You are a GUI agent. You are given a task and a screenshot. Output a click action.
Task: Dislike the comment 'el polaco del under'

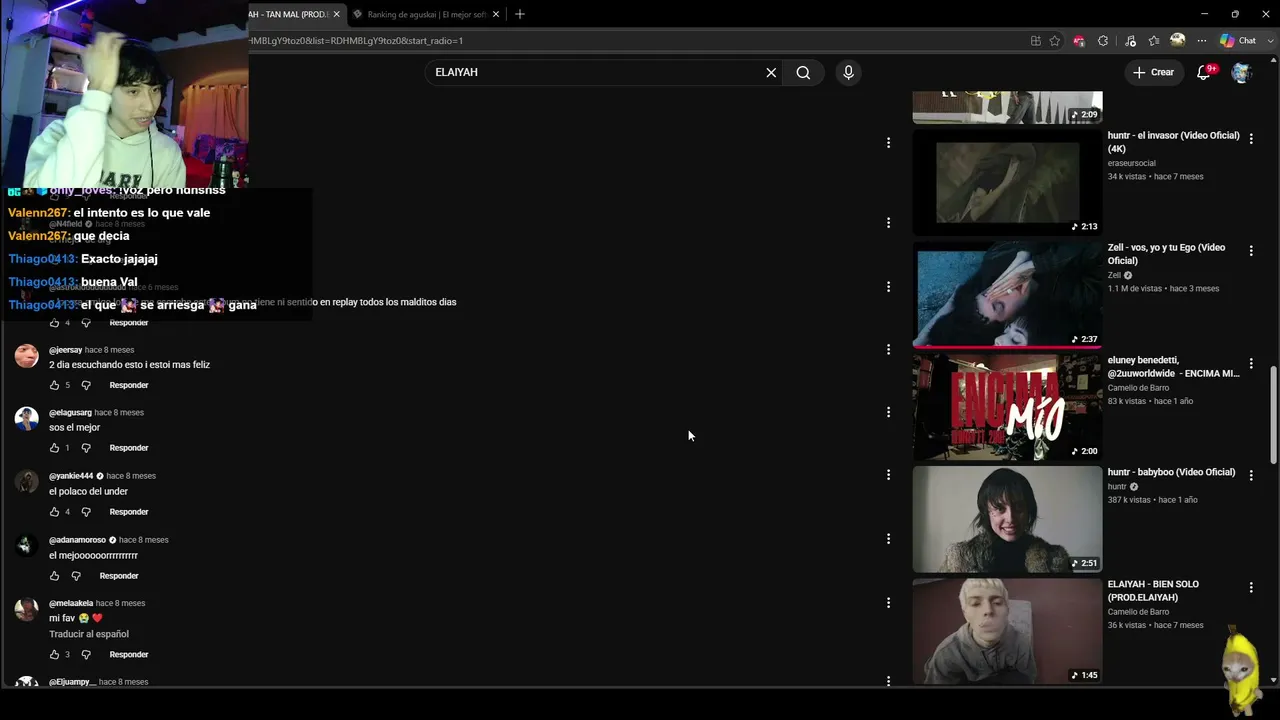click(86, 512)
